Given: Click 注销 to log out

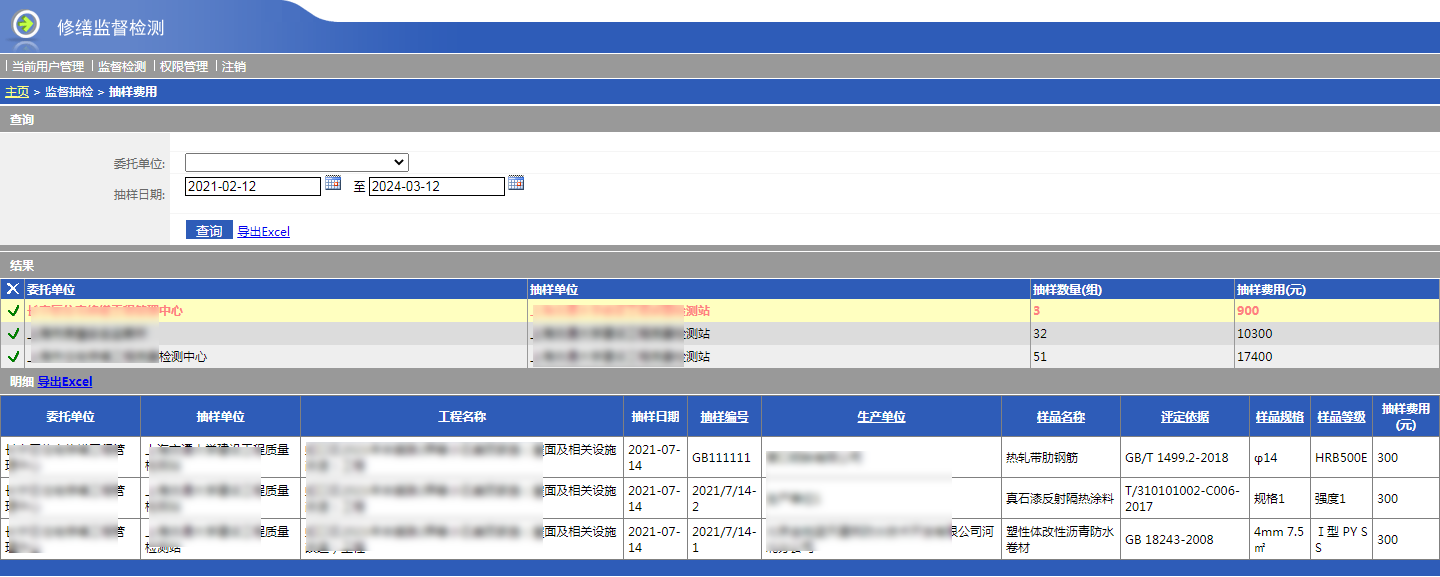Looking at the screenshot, I should (x=234, y=67).
